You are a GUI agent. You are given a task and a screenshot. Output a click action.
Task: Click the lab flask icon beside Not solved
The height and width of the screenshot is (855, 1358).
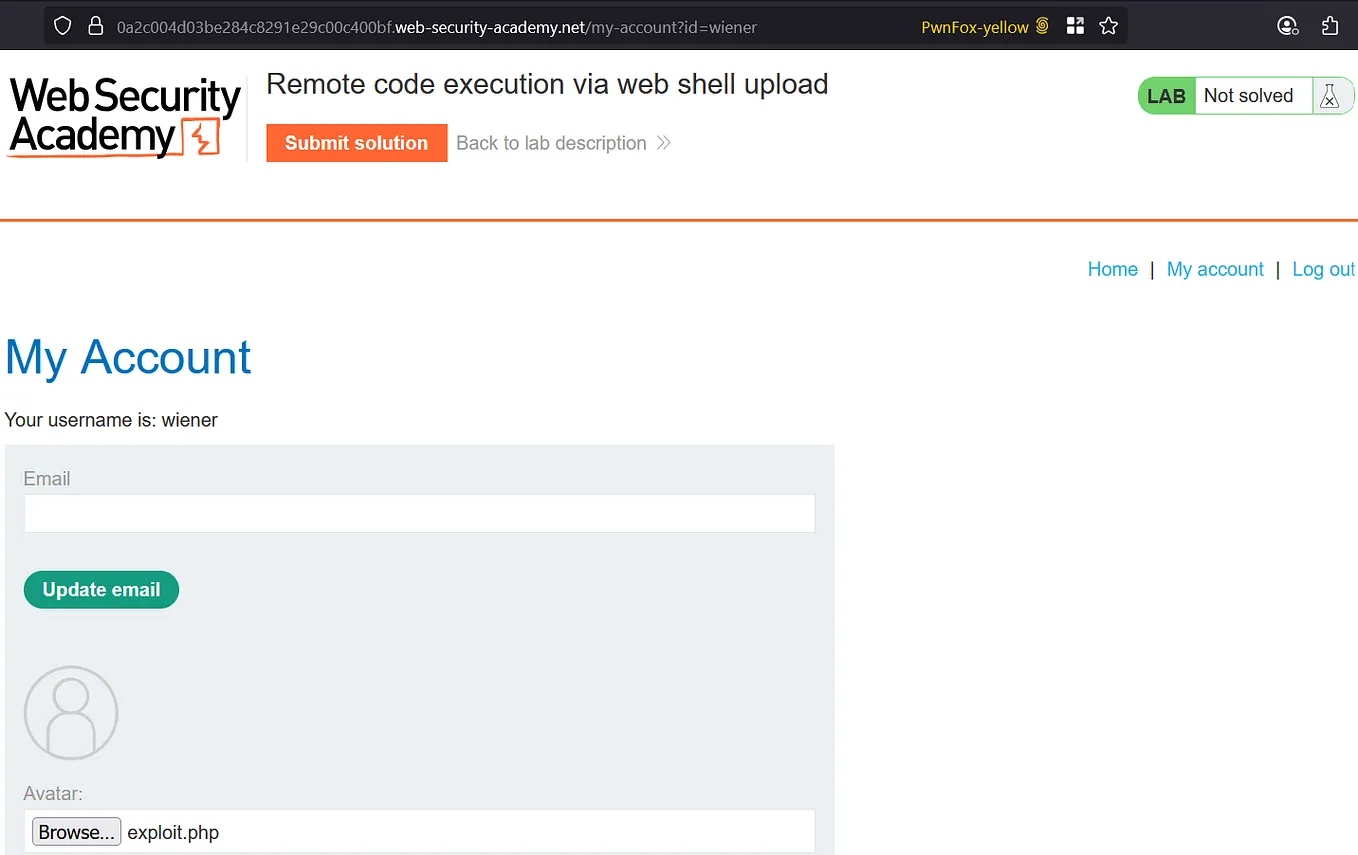1330,96
